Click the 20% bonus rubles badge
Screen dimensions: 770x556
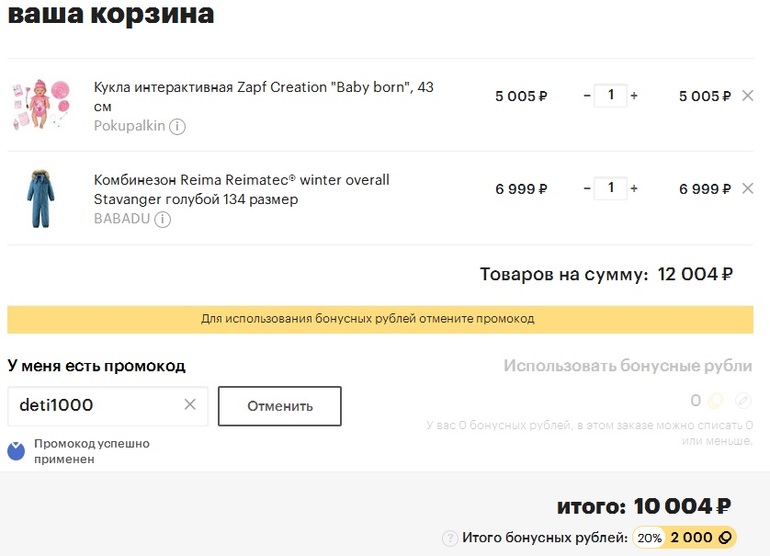tap(650, 538)
